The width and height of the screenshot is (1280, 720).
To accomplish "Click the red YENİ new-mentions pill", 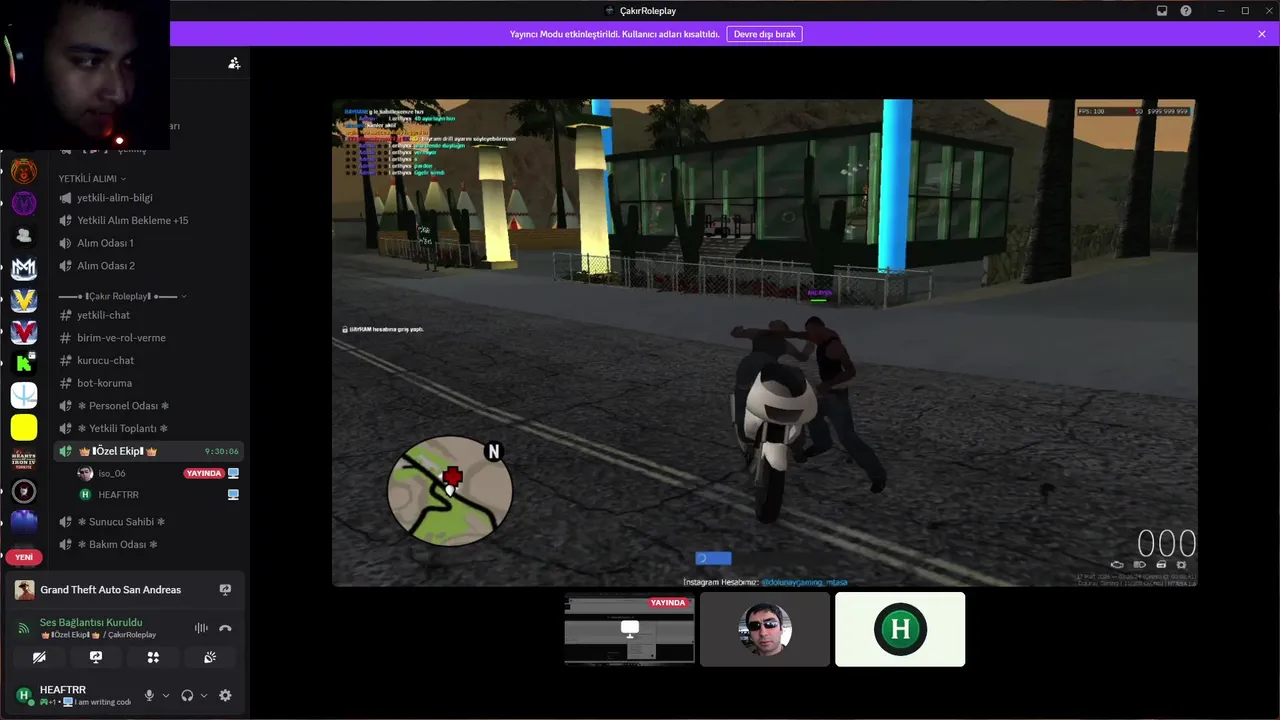I will (x=24, y=557).
